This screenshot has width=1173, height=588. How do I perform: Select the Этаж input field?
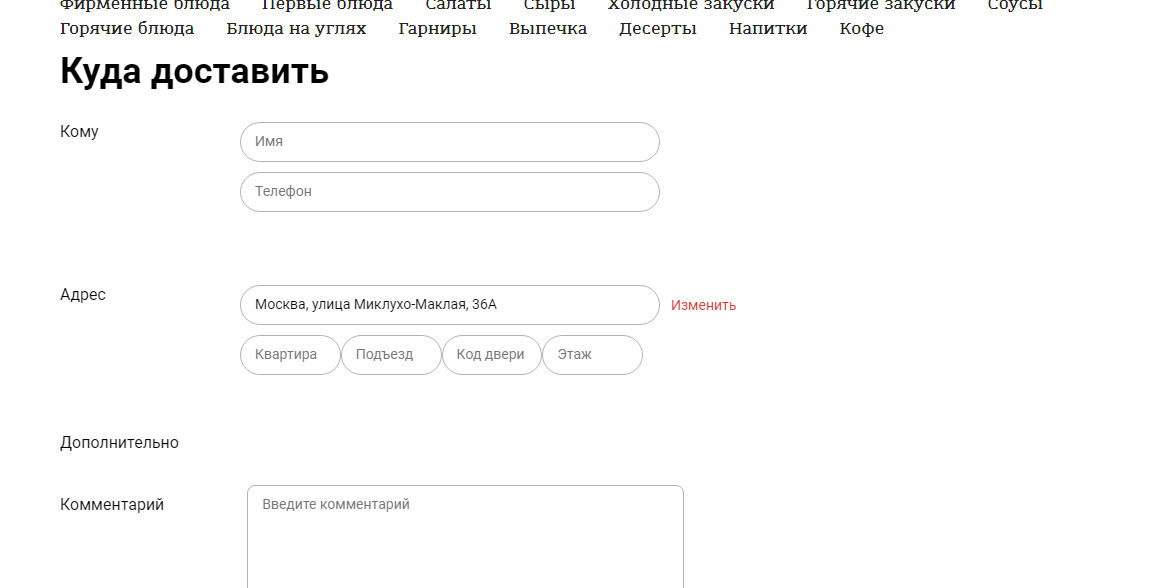(x=592, y=355)
